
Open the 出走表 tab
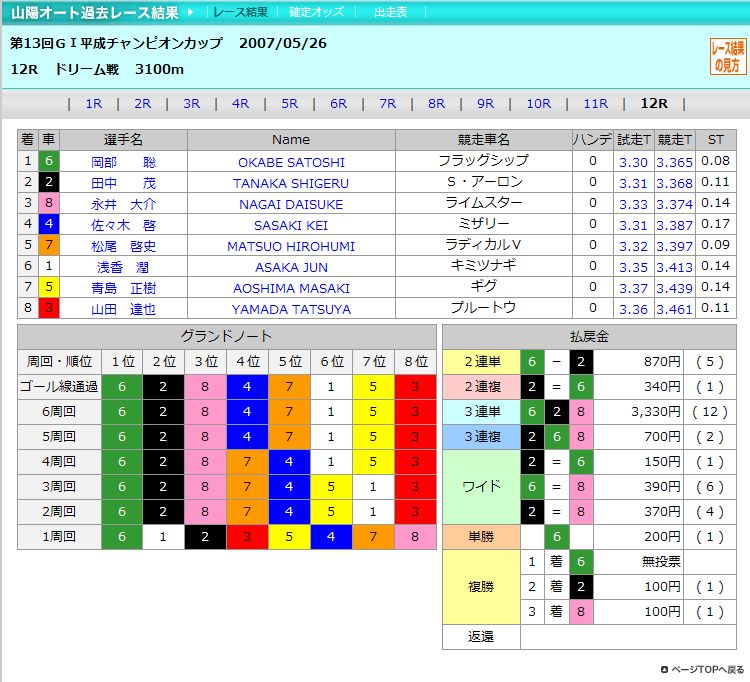[x=390, y=12]
